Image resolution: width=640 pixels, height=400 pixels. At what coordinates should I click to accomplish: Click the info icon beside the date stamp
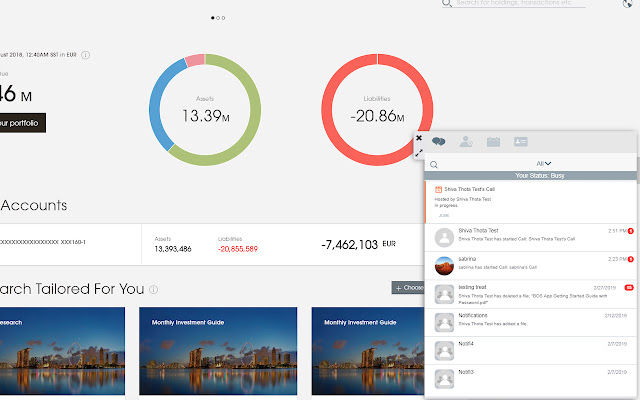pos(85,55)
